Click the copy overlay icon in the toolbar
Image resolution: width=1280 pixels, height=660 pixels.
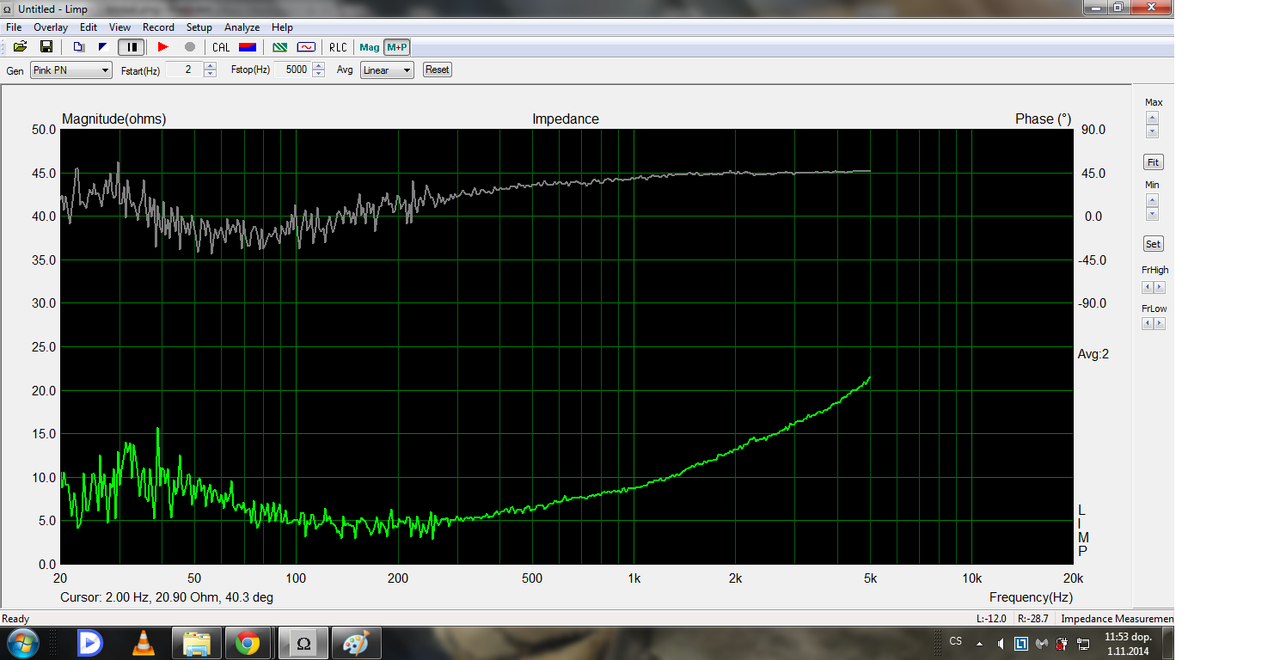[x=79, y=47]
